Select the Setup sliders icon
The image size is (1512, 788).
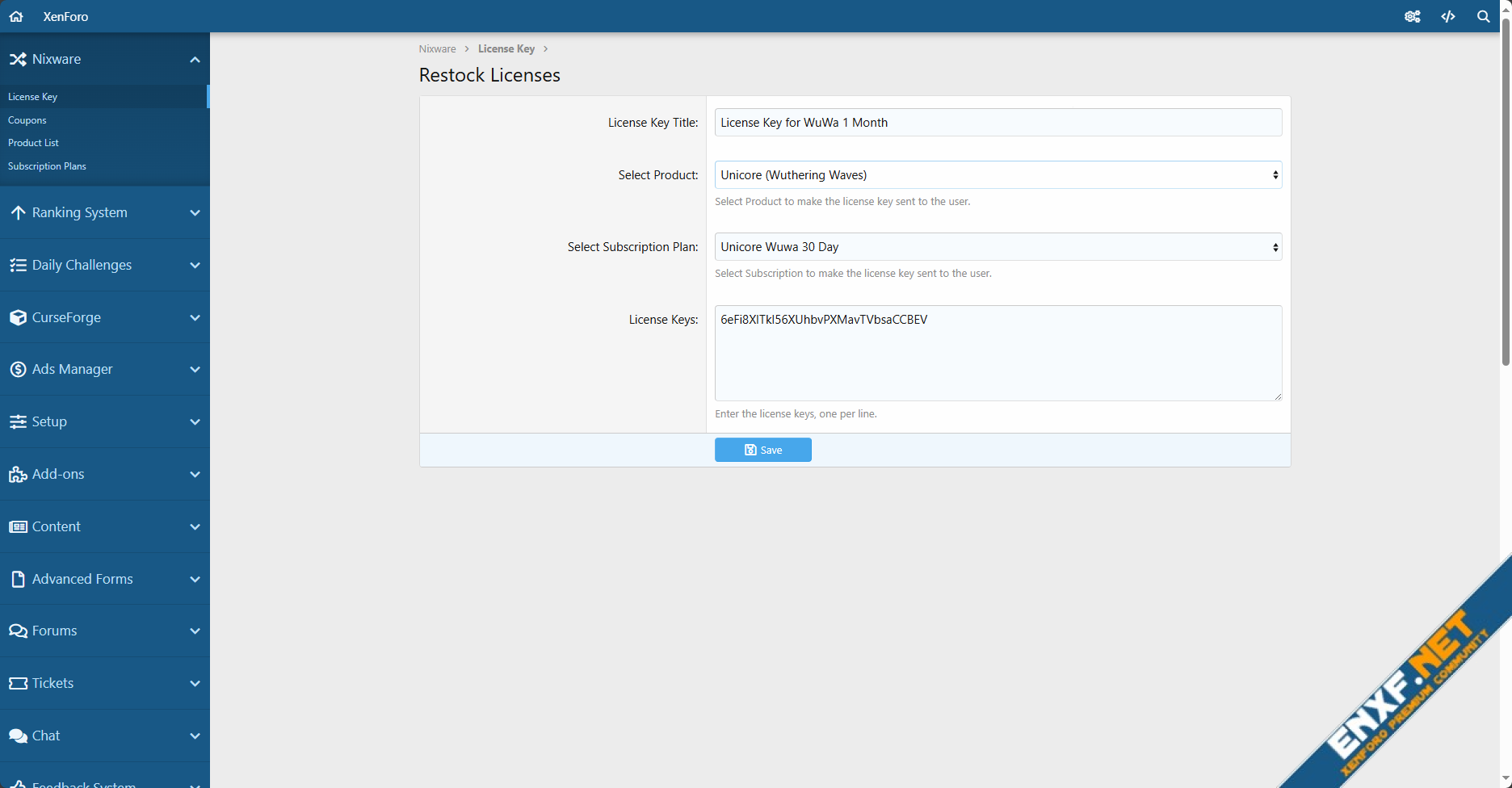tap(18, 421)
